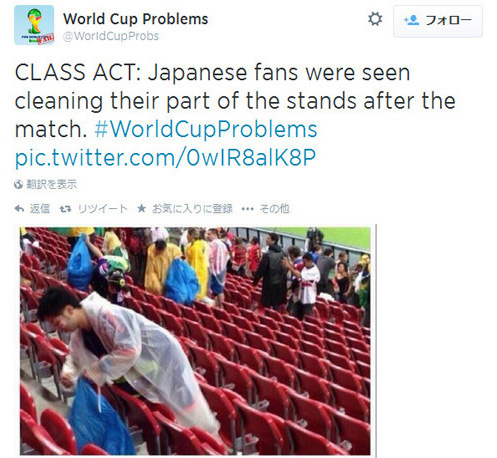Show translation via 翻訳を表示
497x458 pixels.
point(51,184)
